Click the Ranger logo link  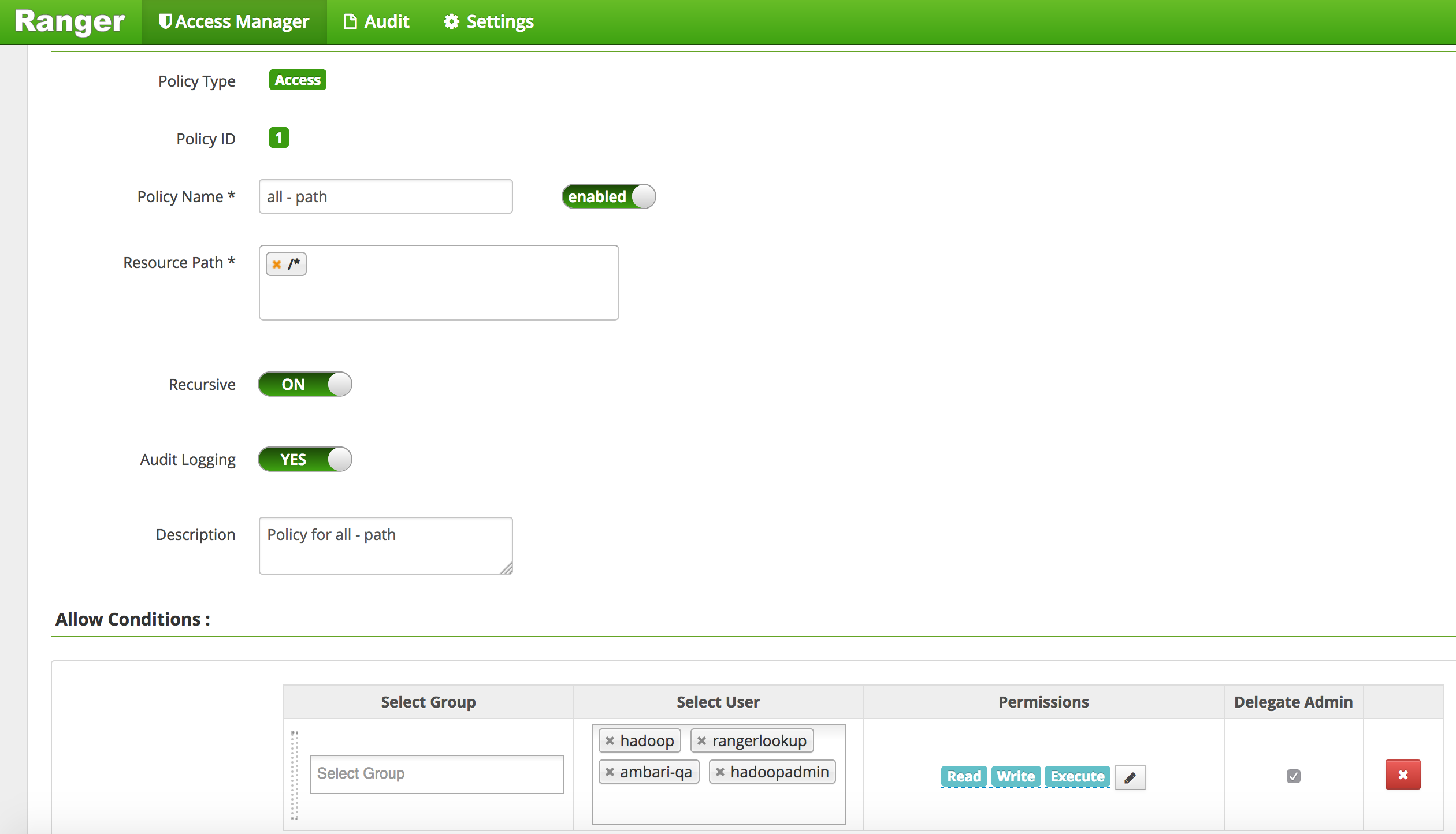pyautogui.click(x=70, y=22)
